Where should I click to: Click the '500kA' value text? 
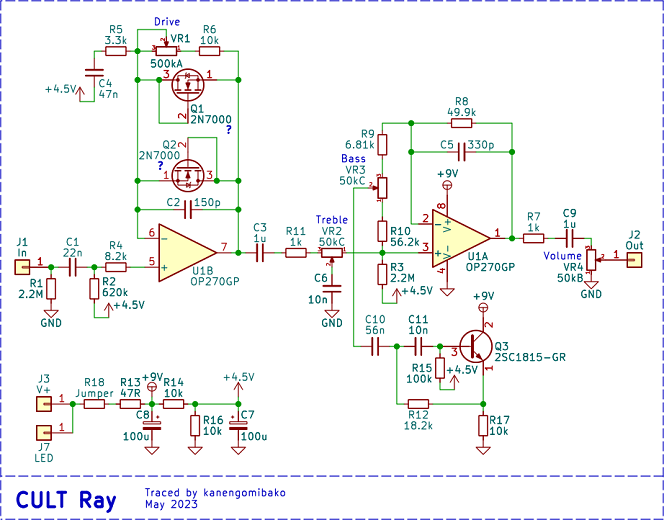pos(166,64)
